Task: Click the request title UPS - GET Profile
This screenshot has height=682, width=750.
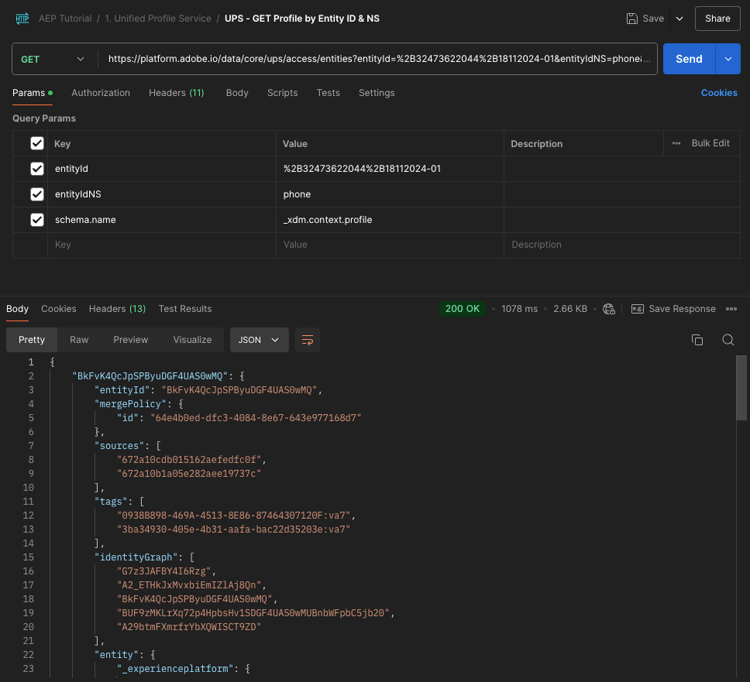Action: tap(302, 19)
